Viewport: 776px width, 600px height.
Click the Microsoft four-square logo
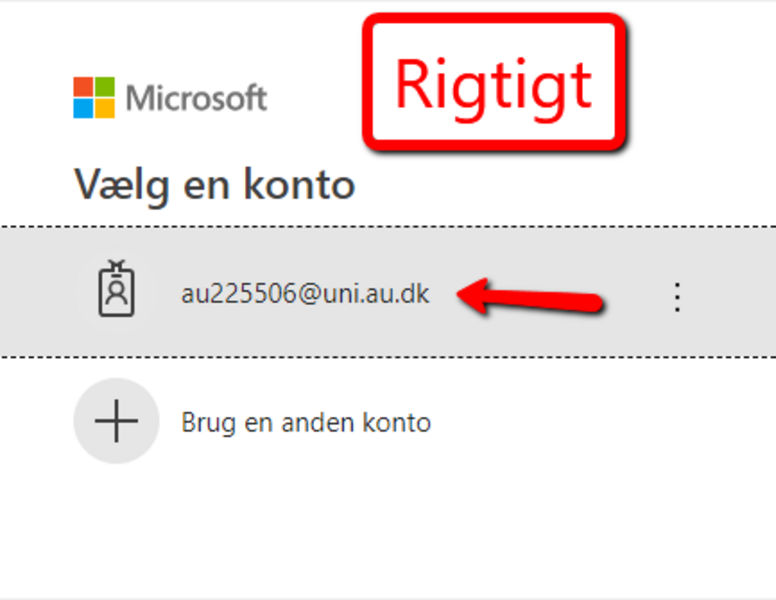(x=94, y=98)
